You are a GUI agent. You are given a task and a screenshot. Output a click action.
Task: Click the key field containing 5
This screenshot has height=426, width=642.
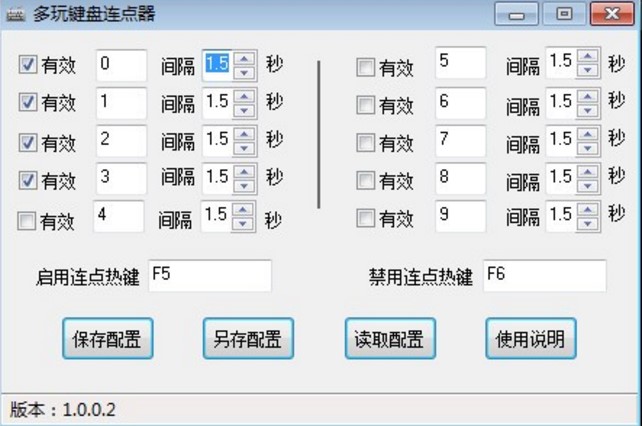click(x=461, y=62)
